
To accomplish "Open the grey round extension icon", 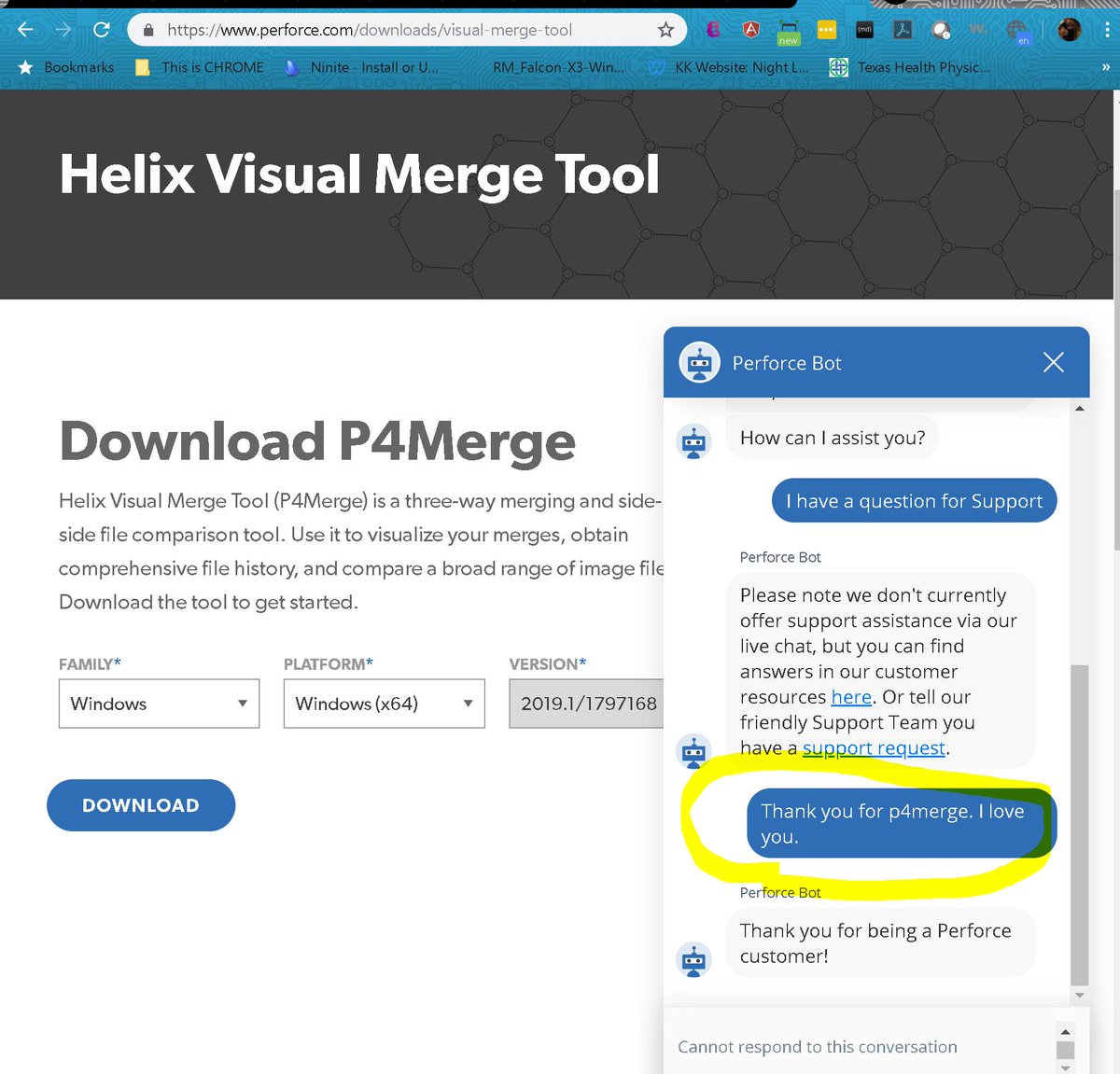I will 940,30.
